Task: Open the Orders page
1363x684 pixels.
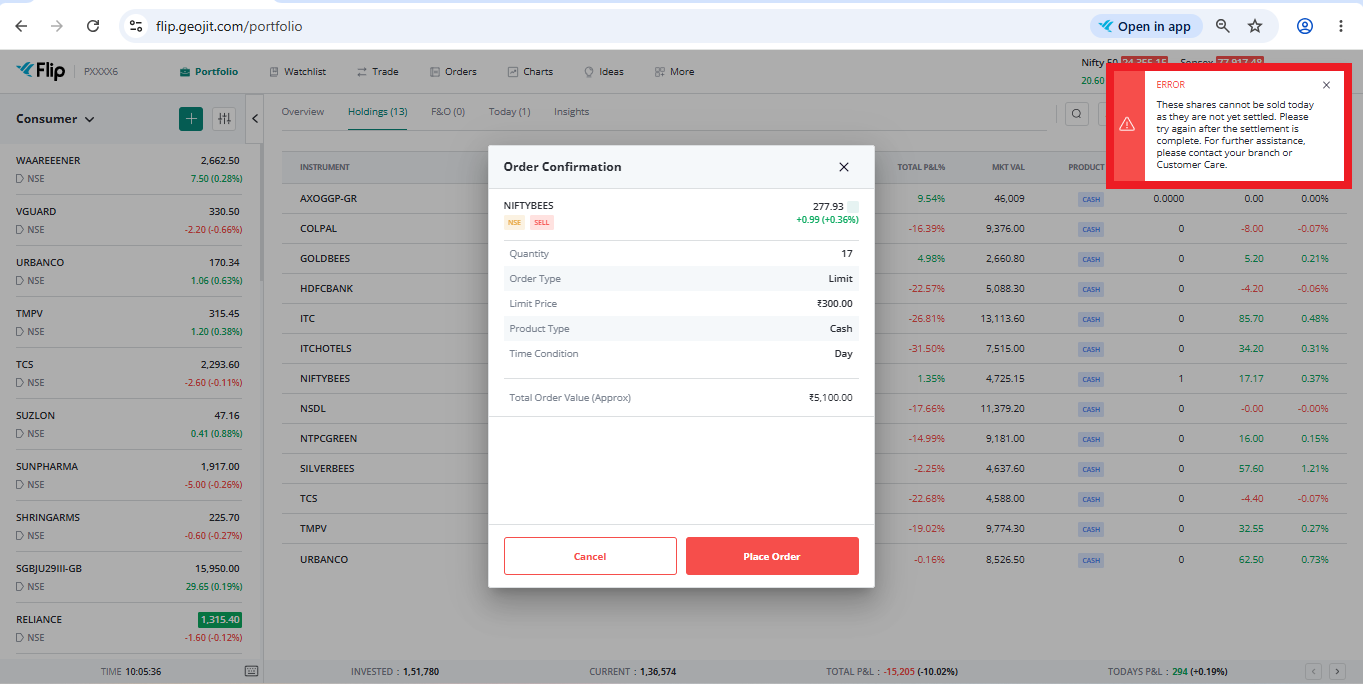Action: 453,72
